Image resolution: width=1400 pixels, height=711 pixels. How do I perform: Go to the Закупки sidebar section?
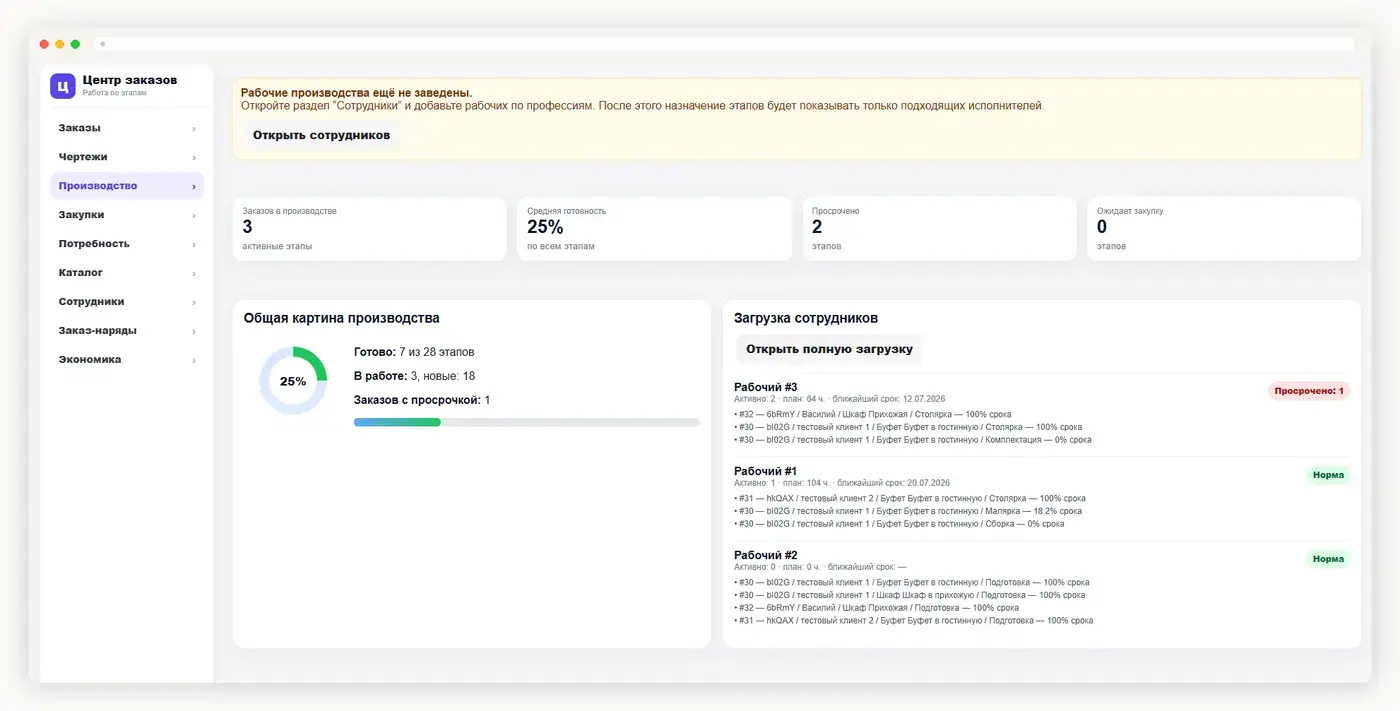tap(127, 215)
